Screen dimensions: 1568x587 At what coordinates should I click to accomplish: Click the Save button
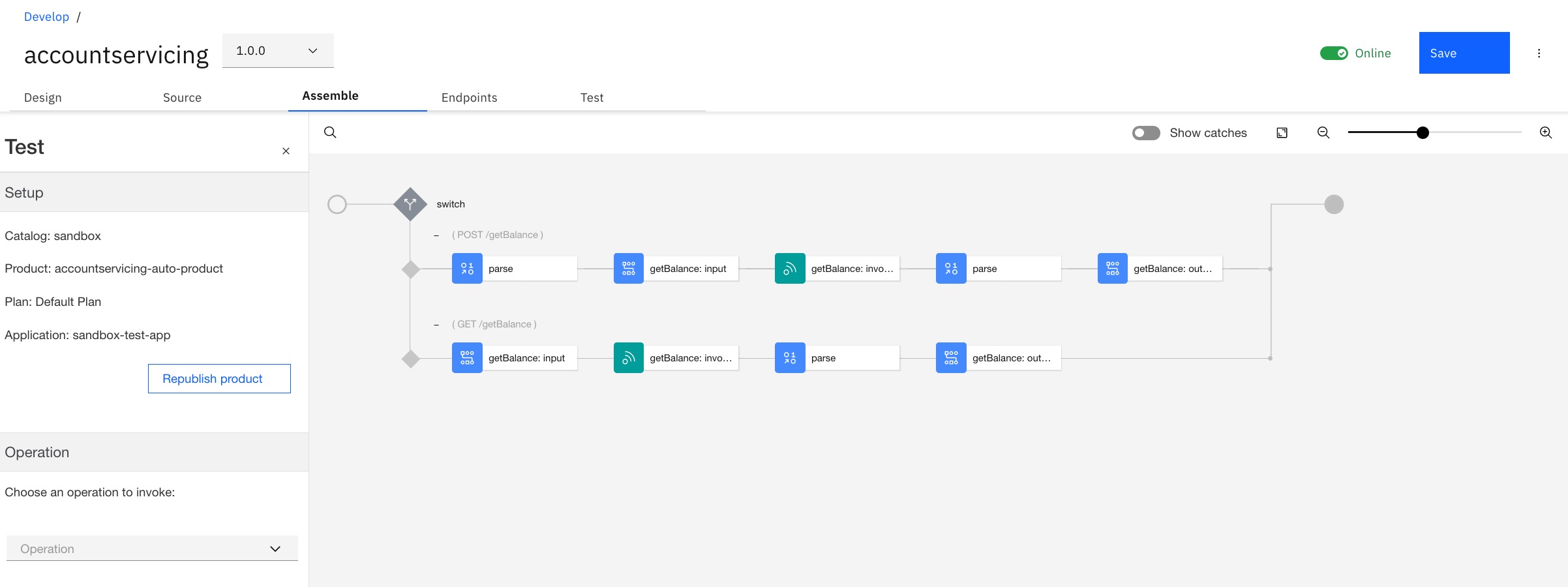click(x=1464, y=53)
